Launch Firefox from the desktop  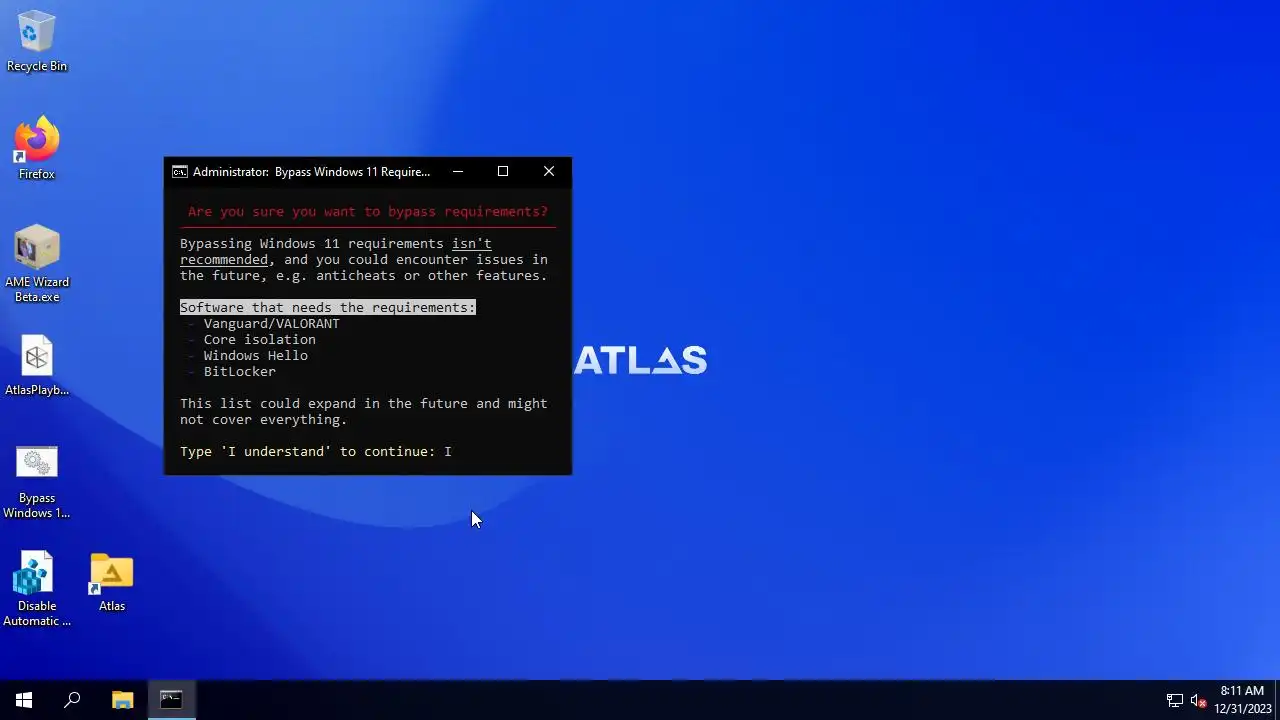(x=37, y=149)
